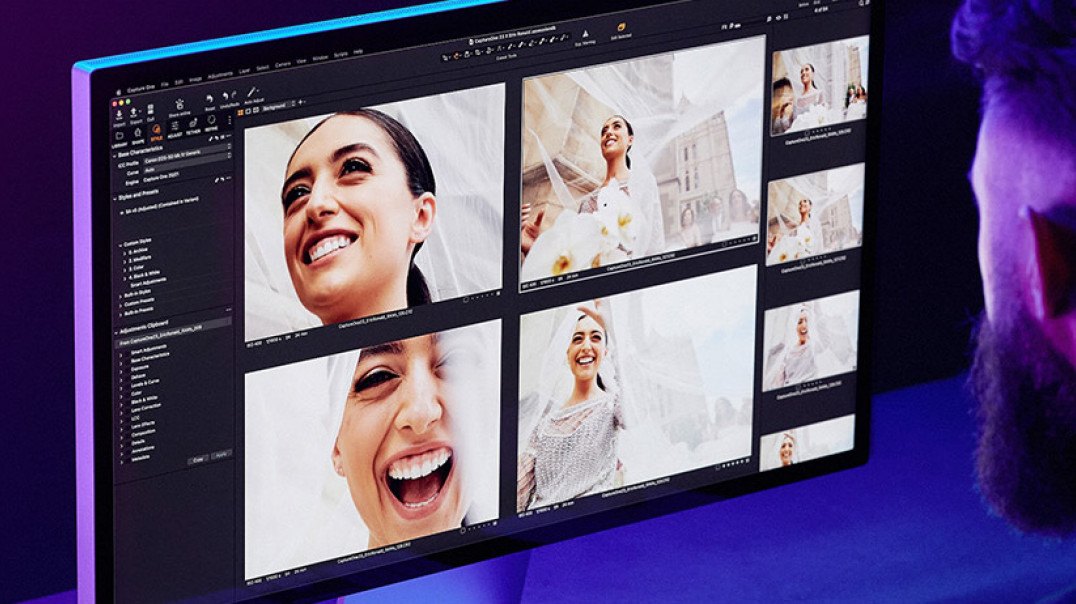1076x604 pixels.
Task: Collapse the Custom Styles group
Action: pos(120,245)
